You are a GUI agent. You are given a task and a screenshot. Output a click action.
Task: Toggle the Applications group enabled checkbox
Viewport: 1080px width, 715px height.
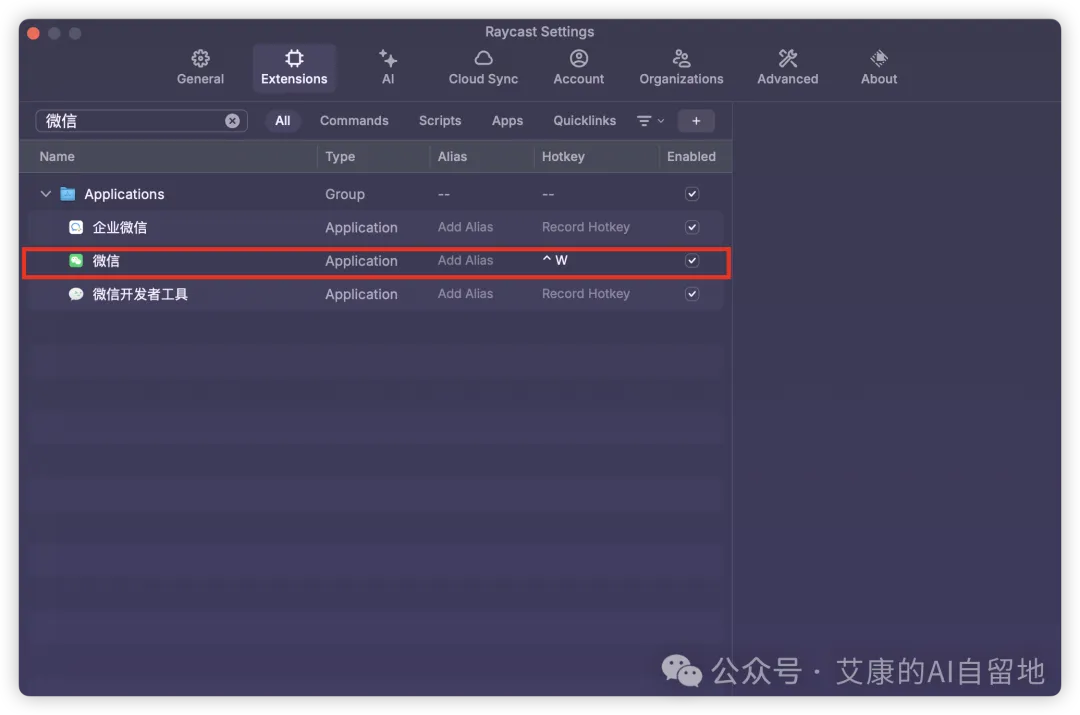coord(692,194)
